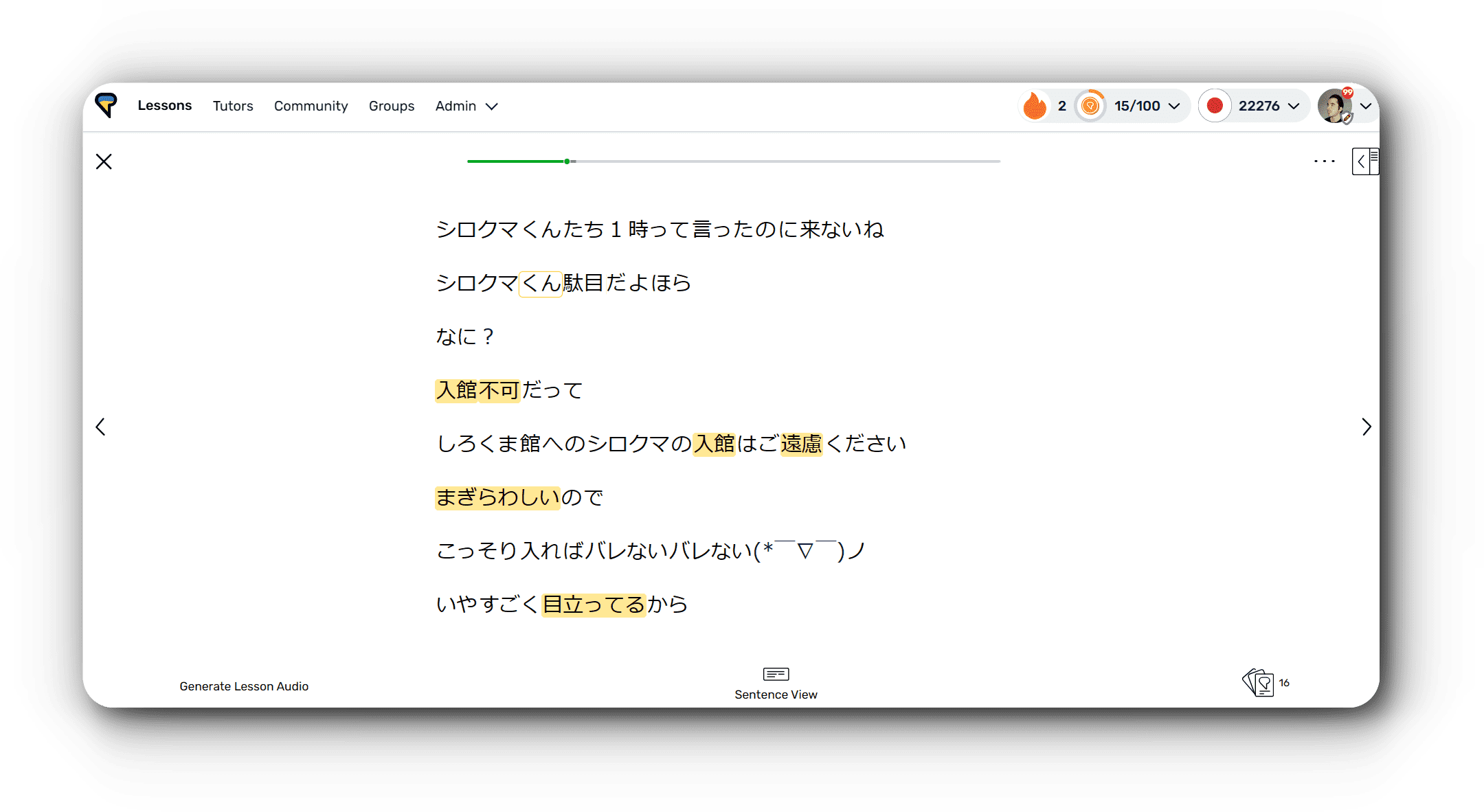The width and height of the screenshot is (1484, 812).
Task: Expand the Admin dropdown menu
Action: [466, 106]
